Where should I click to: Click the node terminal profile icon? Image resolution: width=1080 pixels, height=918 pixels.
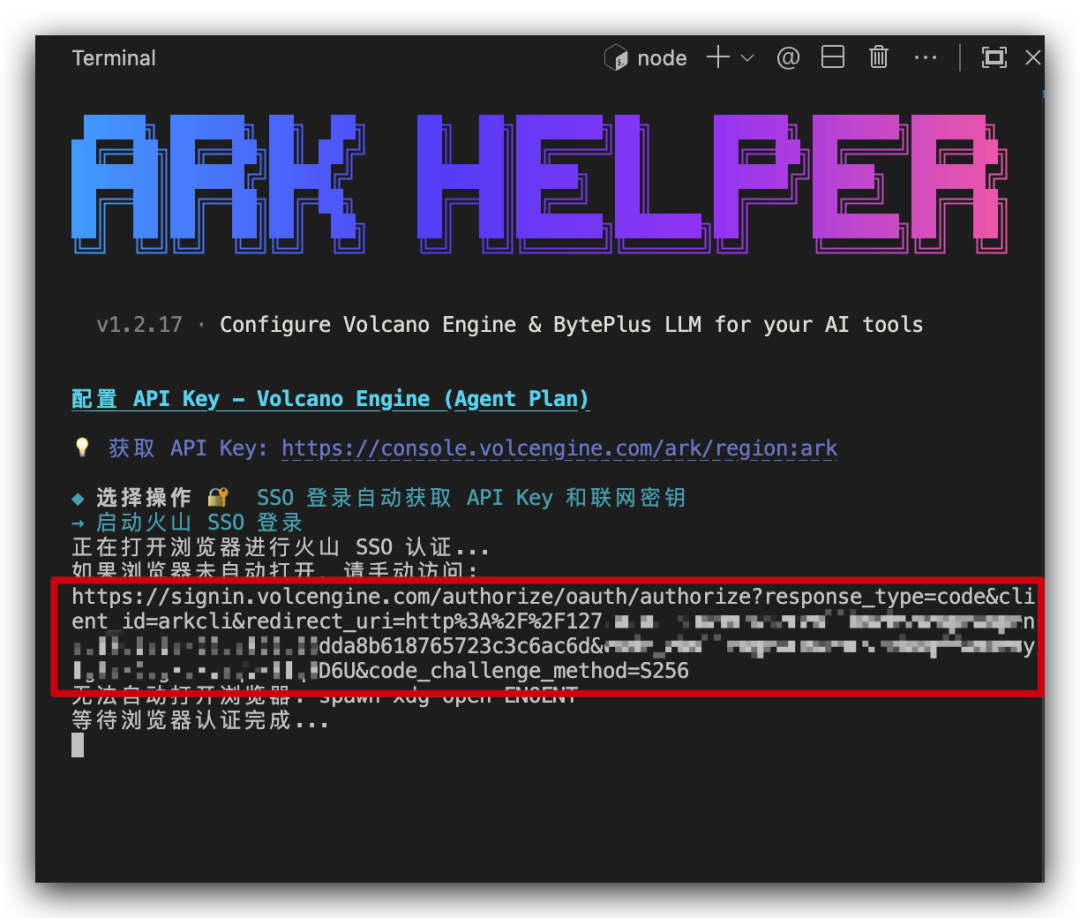pyautogui.click(x=616, y=58)
